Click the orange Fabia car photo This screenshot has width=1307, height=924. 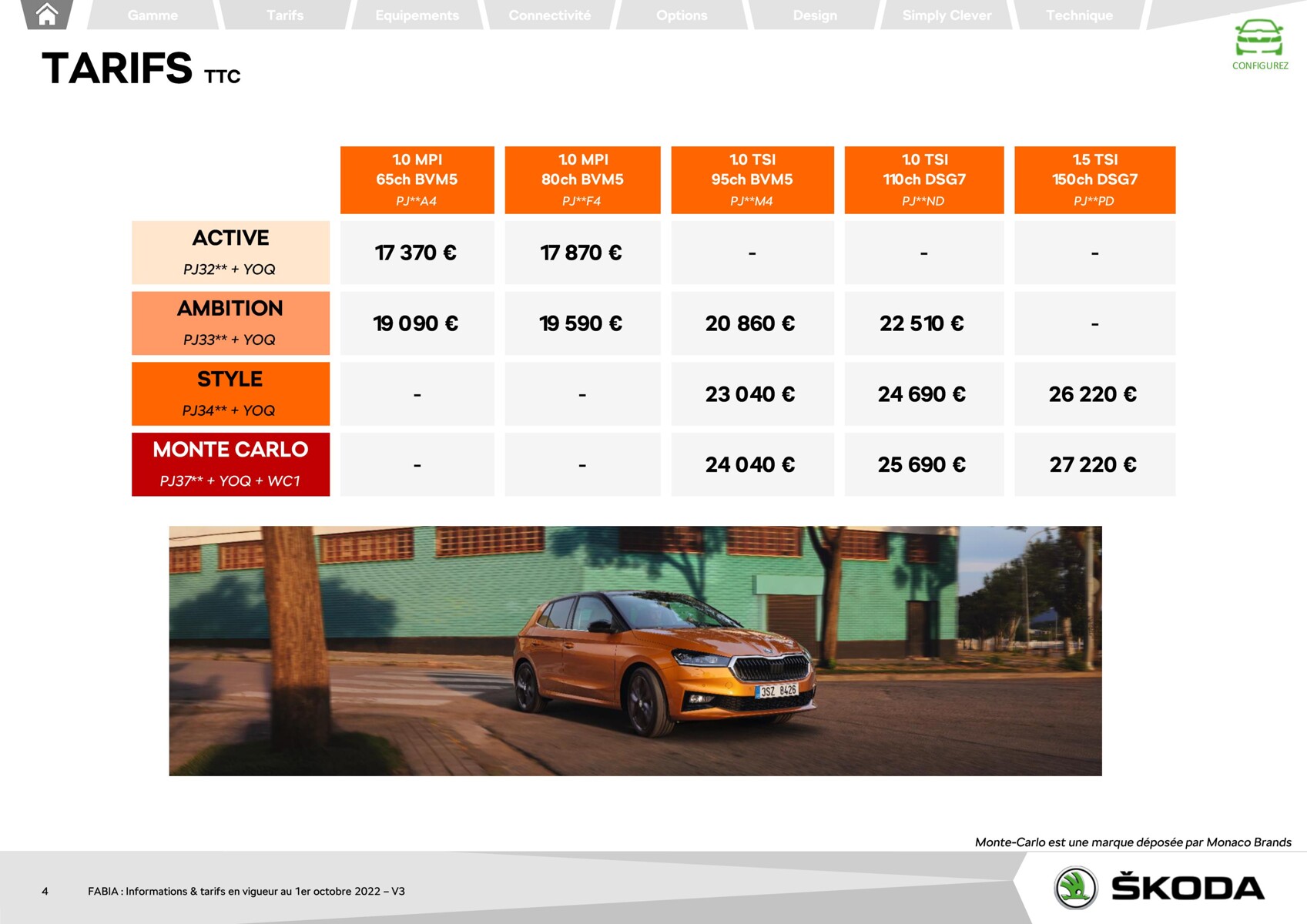635,651
